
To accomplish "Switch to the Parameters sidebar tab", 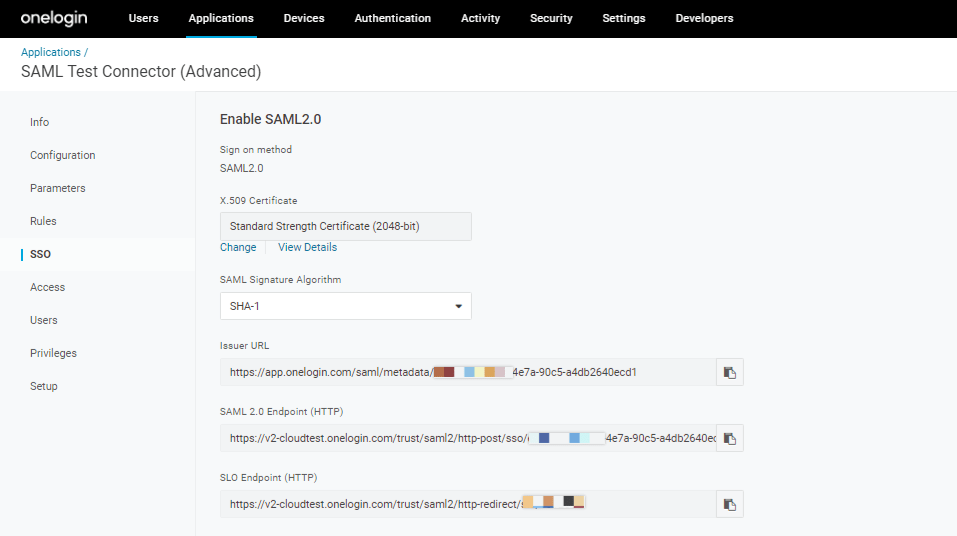I will (x=58, y=188).
